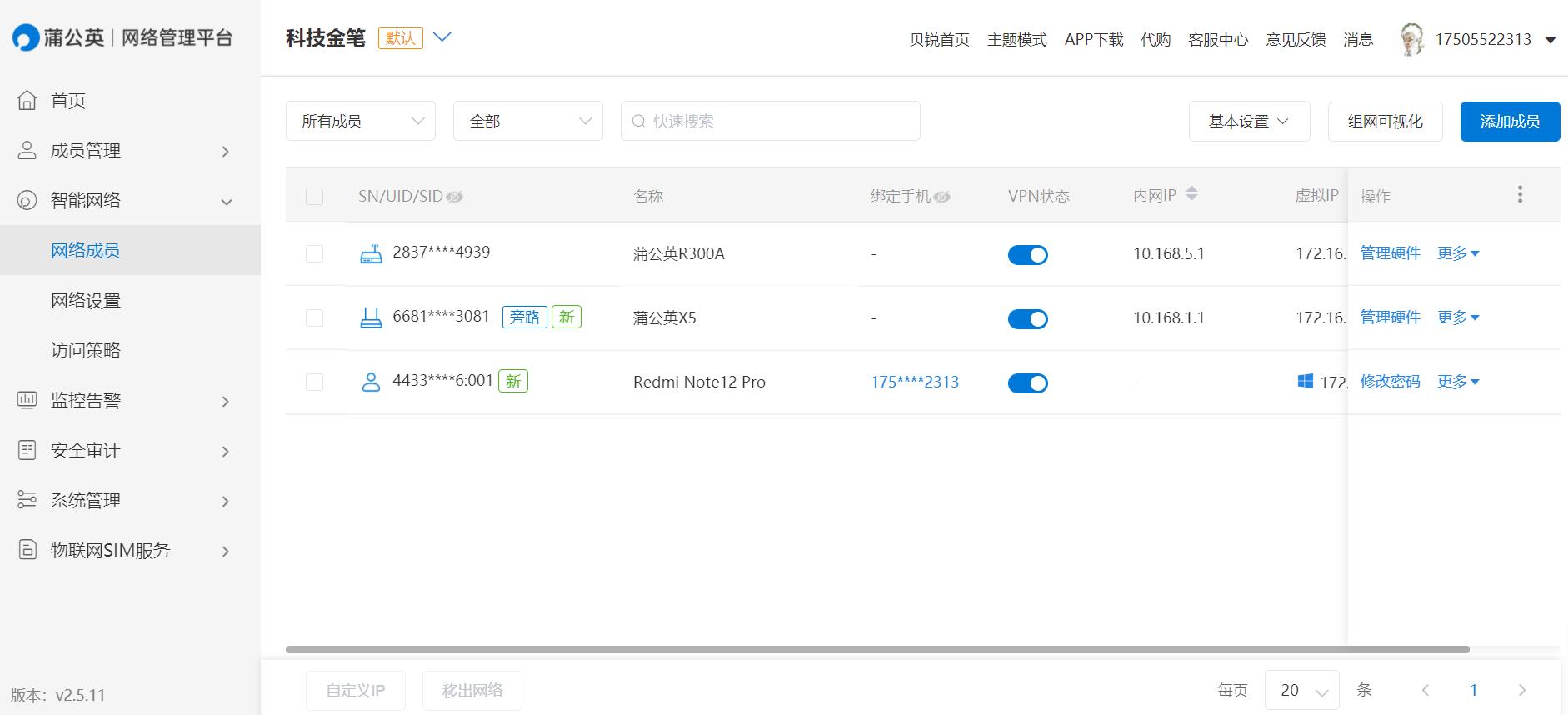
Task: Click the horizontal table scrollbar
Action: click(x=877, y=649)
